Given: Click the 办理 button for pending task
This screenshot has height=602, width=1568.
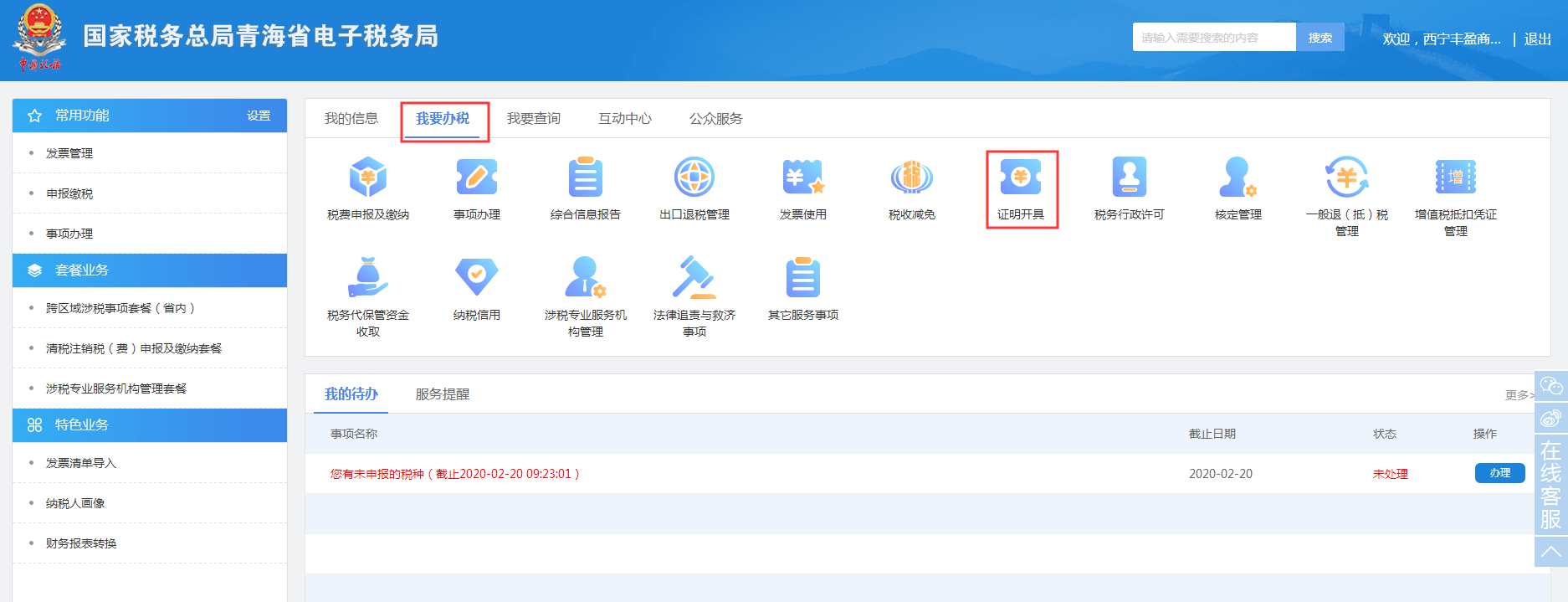Looking at the screenshot, I should (1500, 473).
